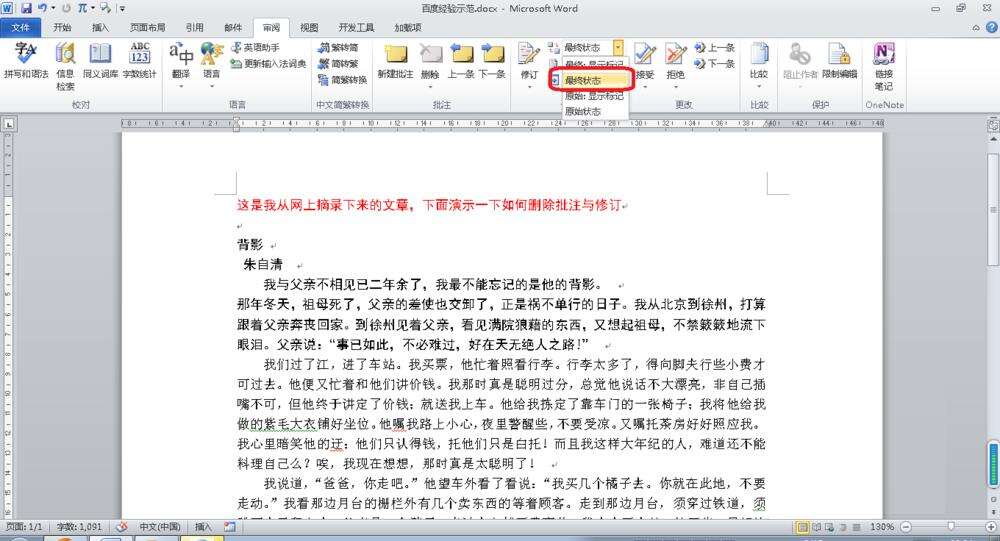The image size is (1000, 541).
Task: Go to previous change 上一条 in 更改 group
Action: click(x=715, y=48)
